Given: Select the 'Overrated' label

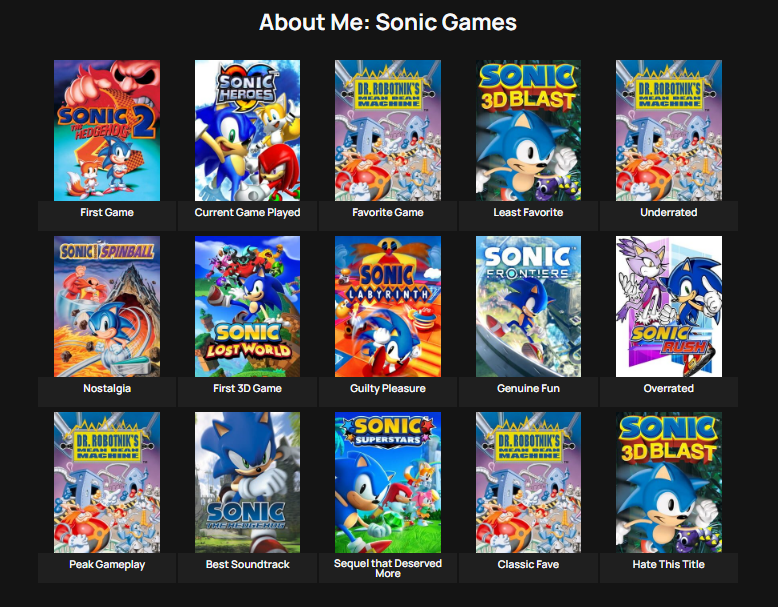Looking at the screenshot, I should 668,388.
